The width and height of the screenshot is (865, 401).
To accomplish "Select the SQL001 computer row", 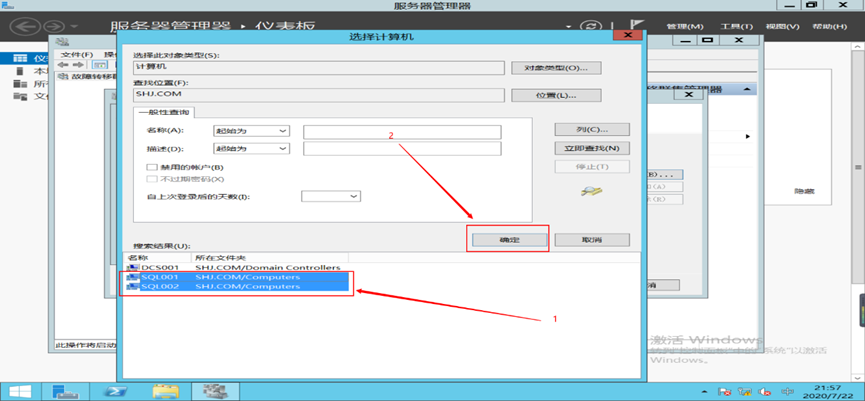I will (236, 277).
